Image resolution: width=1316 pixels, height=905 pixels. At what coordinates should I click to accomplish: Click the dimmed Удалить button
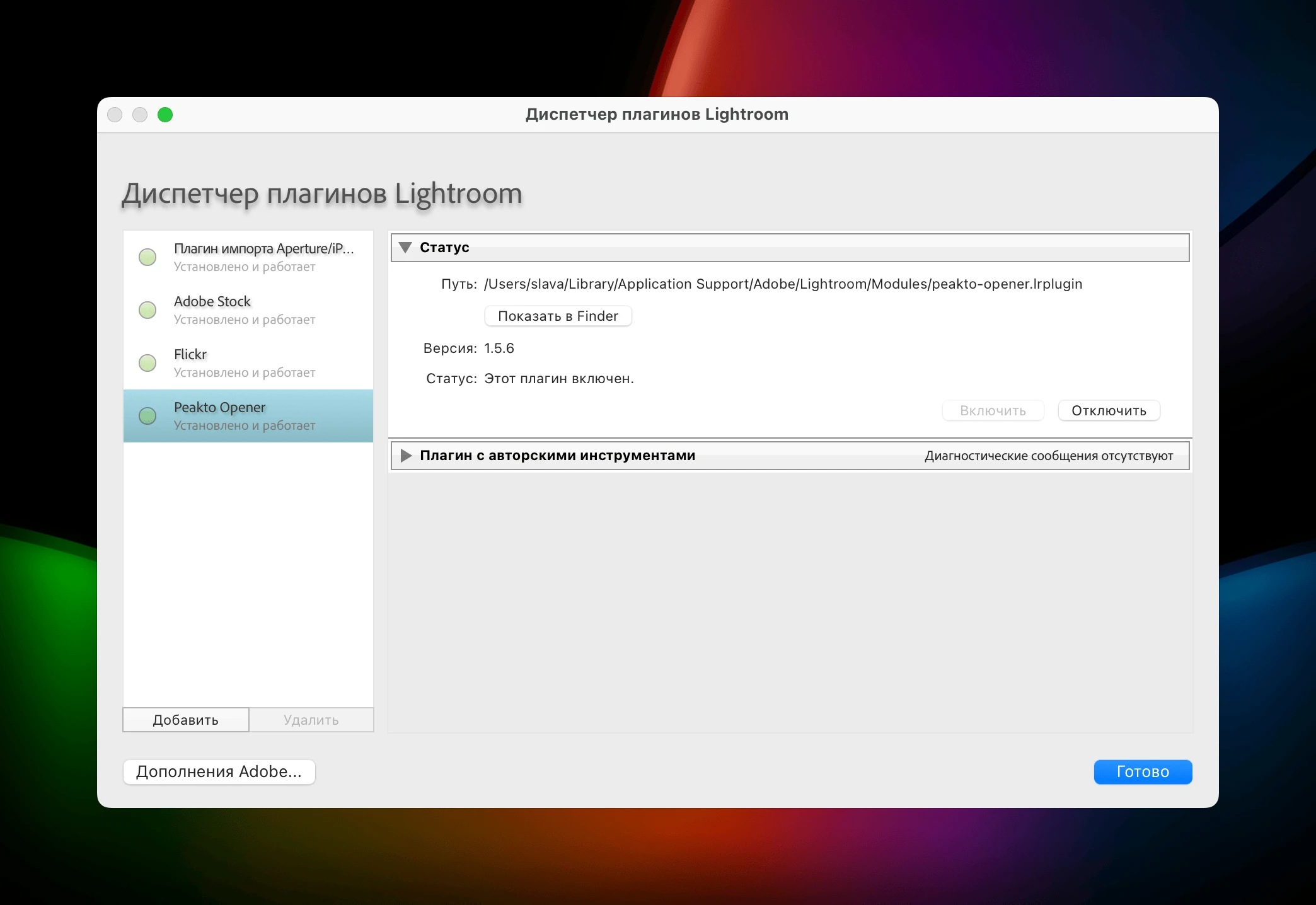tap(311, 720)
